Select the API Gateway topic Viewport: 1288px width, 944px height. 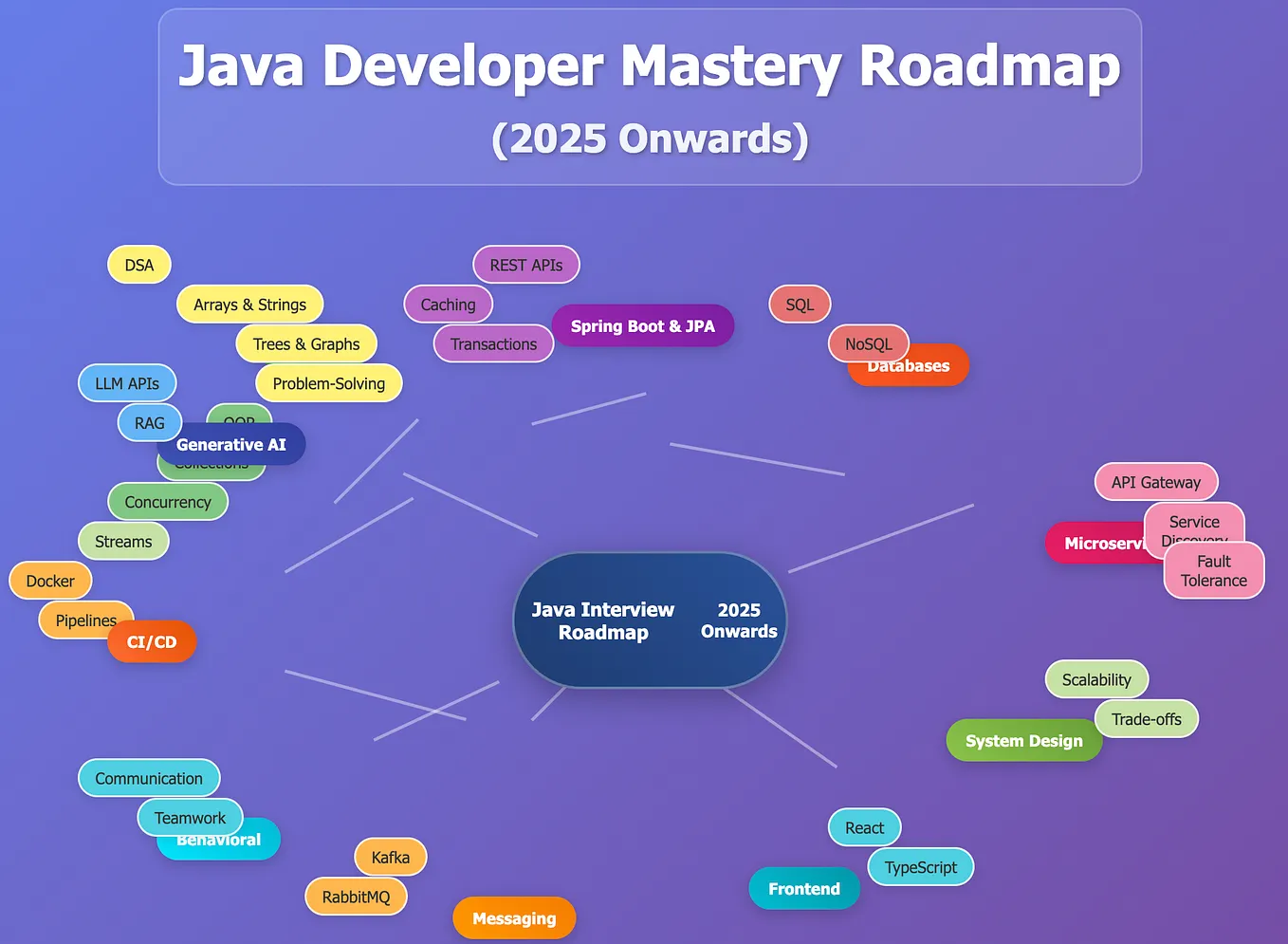pos(1155,482)
